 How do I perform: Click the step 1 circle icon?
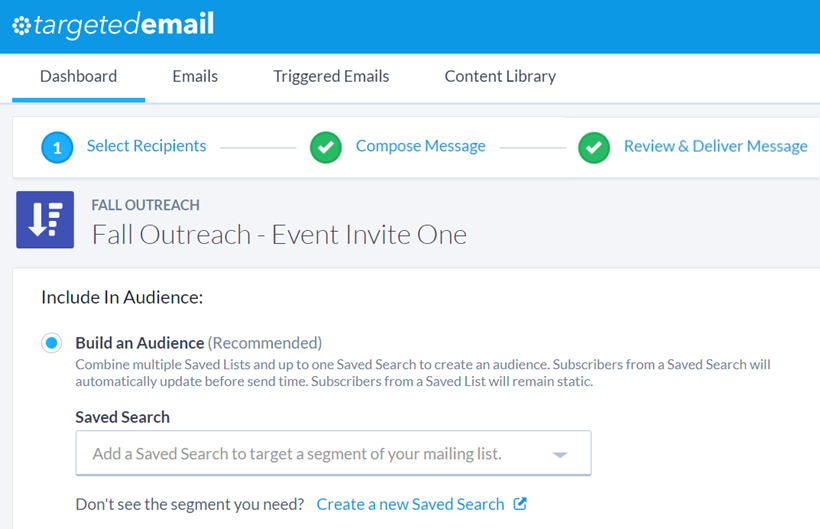57,147
